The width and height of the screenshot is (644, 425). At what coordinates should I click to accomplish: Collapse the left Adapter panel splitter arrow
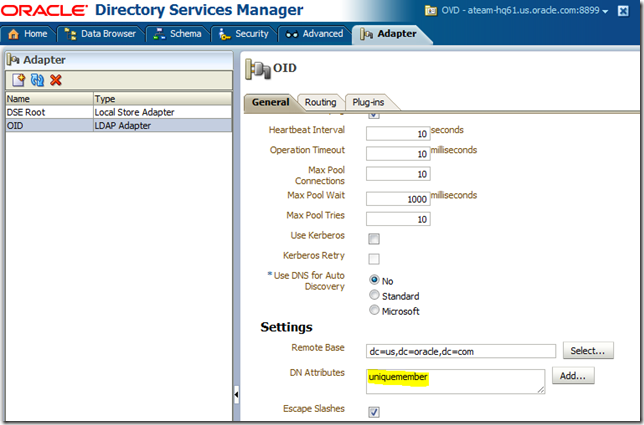pyautogui.click(x=235, y=395)
